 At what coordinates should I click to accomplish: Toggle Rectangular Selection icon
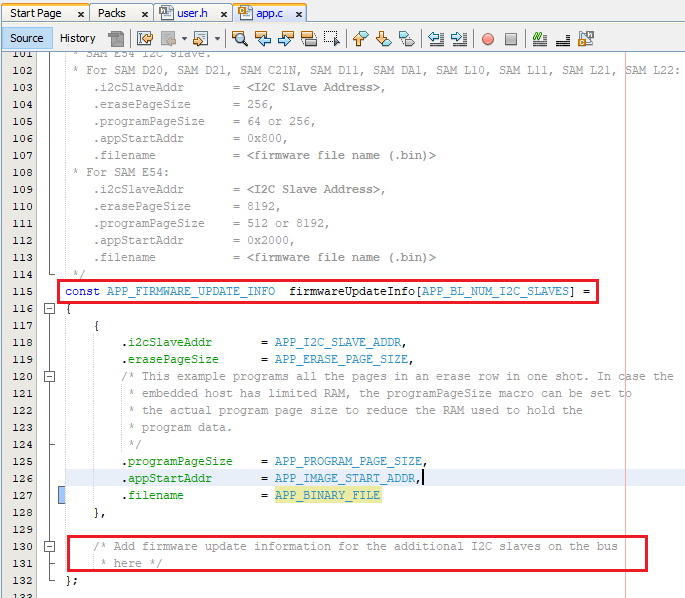[332, 38]
